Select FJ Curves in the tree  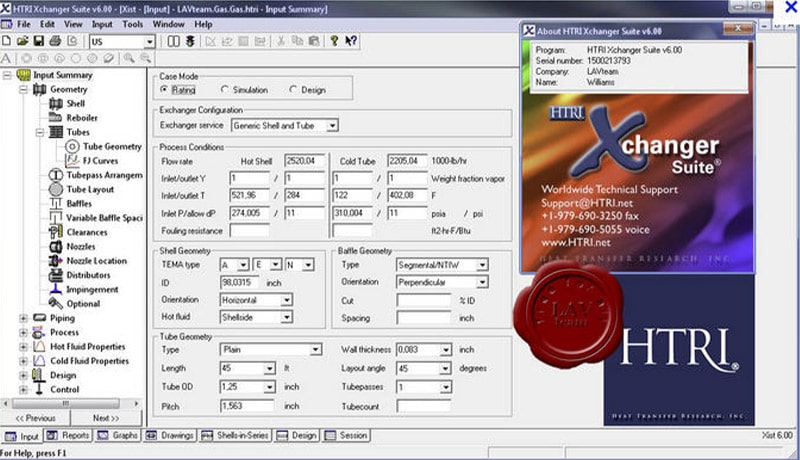pos(98,160)
